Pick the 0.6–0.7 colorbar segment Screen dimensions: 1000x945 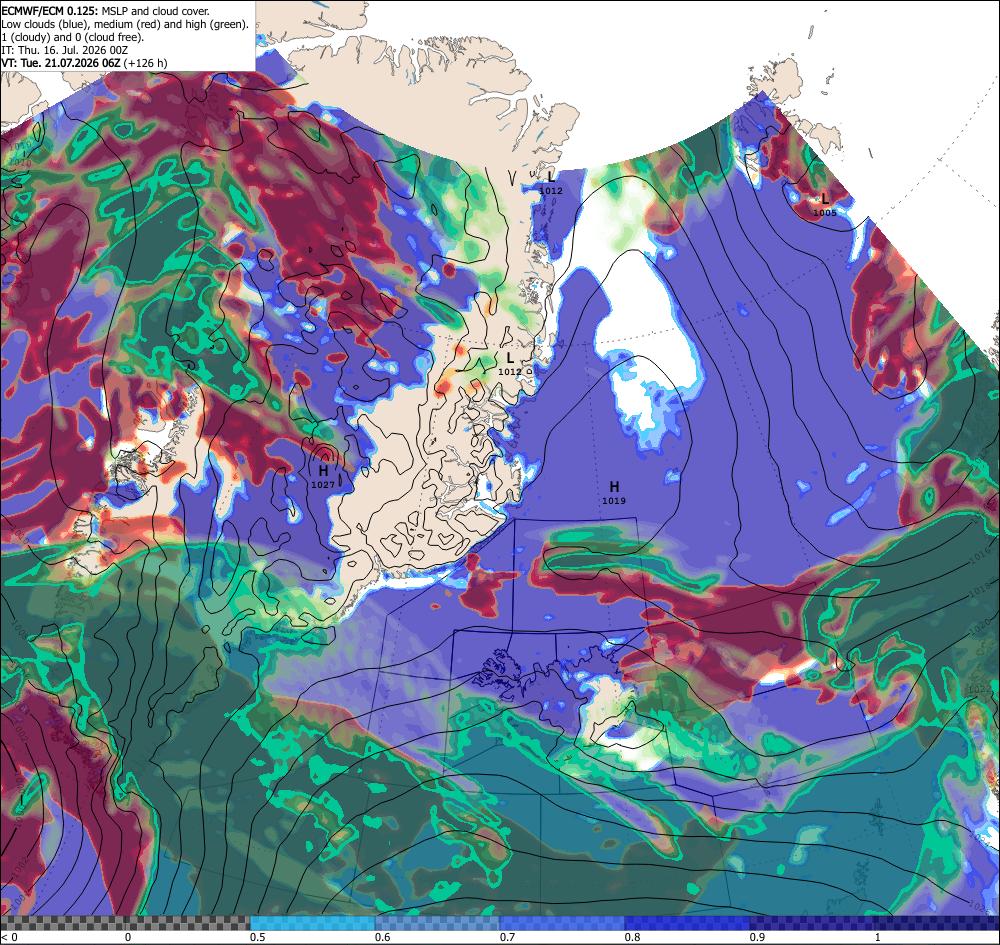438,923
